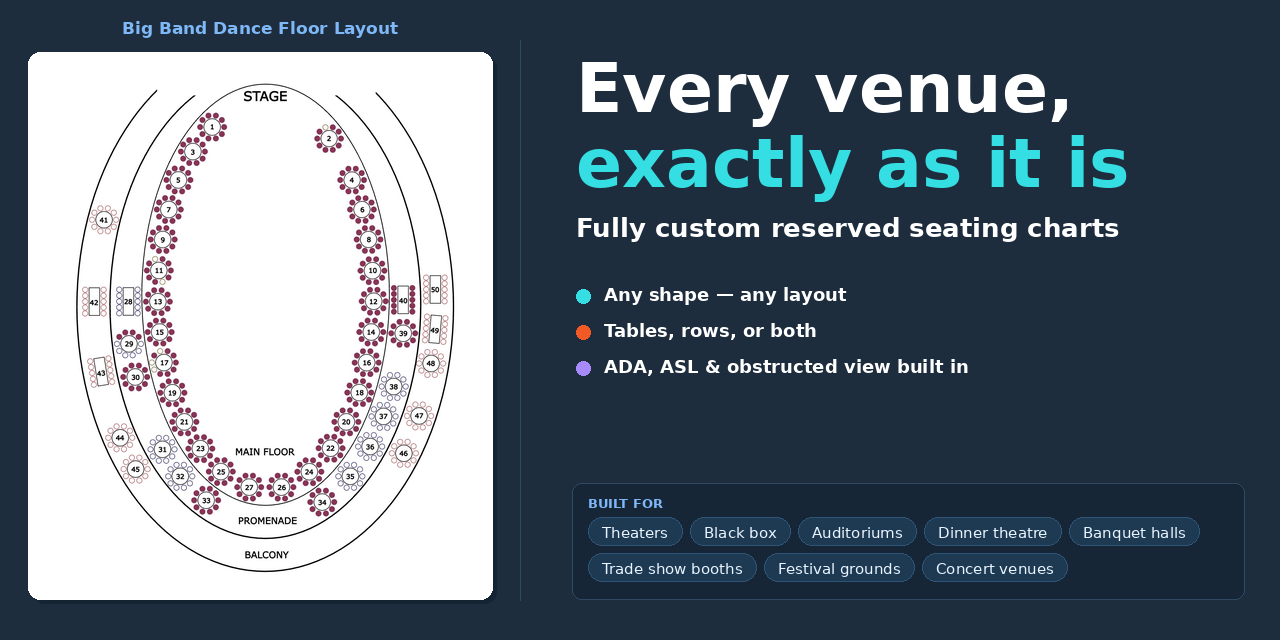This screenshot has height=640, width=1280.
Task: Select the Auditoriums tag
Action: [x=857, y=532]
